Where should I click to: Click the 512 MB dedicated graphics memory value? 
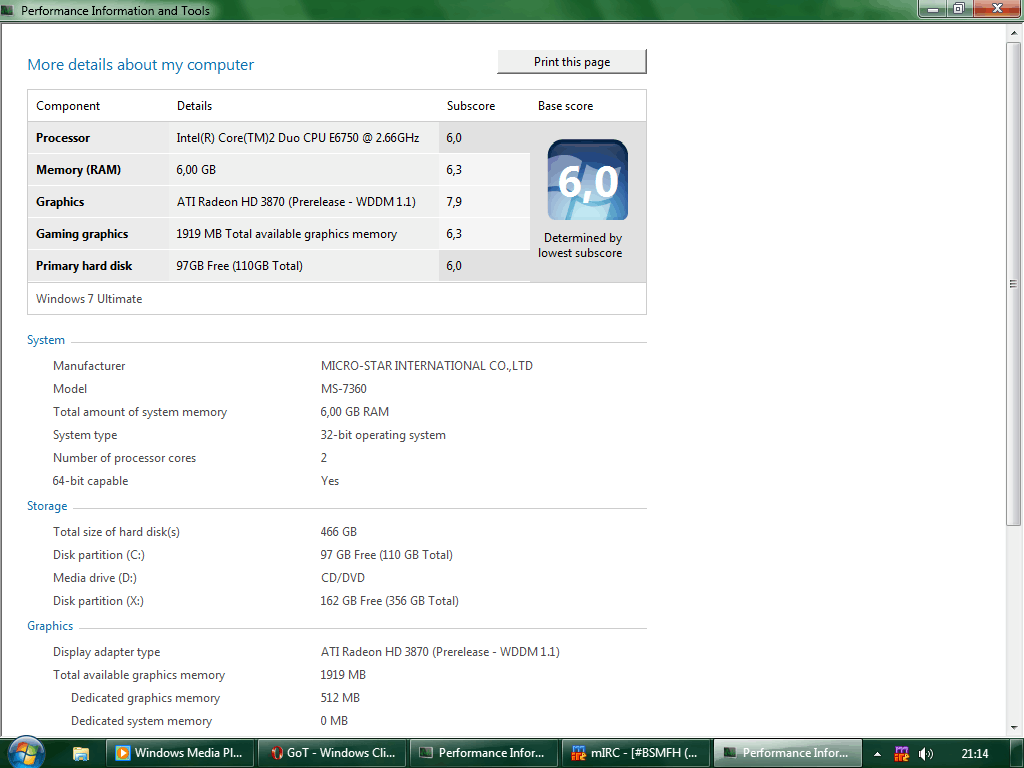[340, 697]
